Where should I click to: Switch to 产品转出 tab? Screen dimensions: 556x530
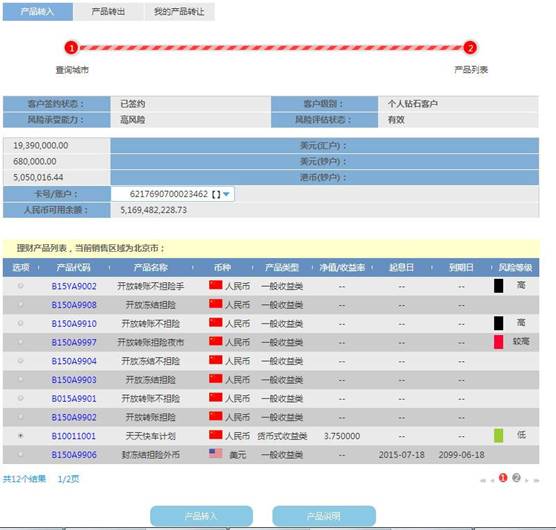click(x=108, y=12)
